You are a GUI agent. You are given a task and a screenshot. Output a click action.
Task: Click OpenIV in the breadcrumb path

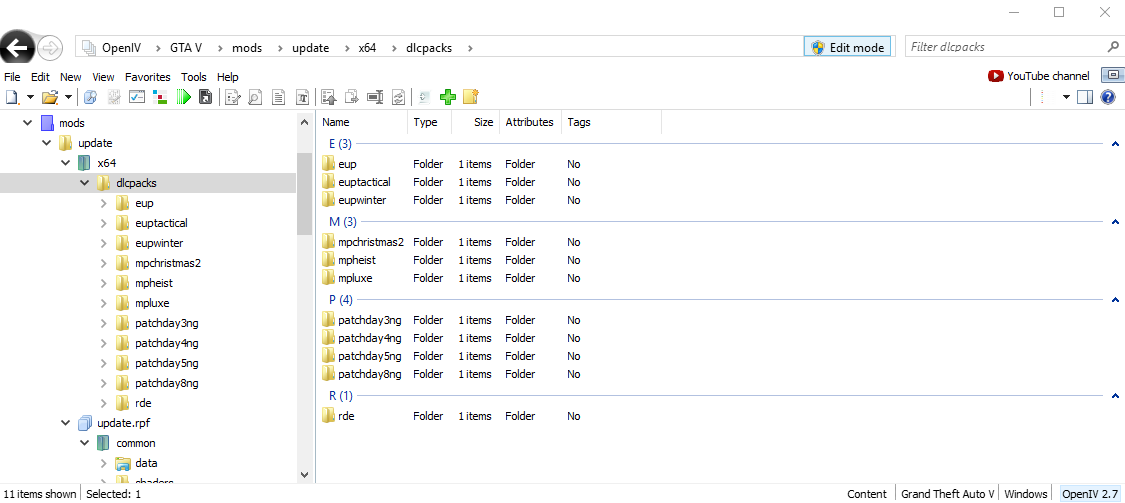click(x=121, y=48)
